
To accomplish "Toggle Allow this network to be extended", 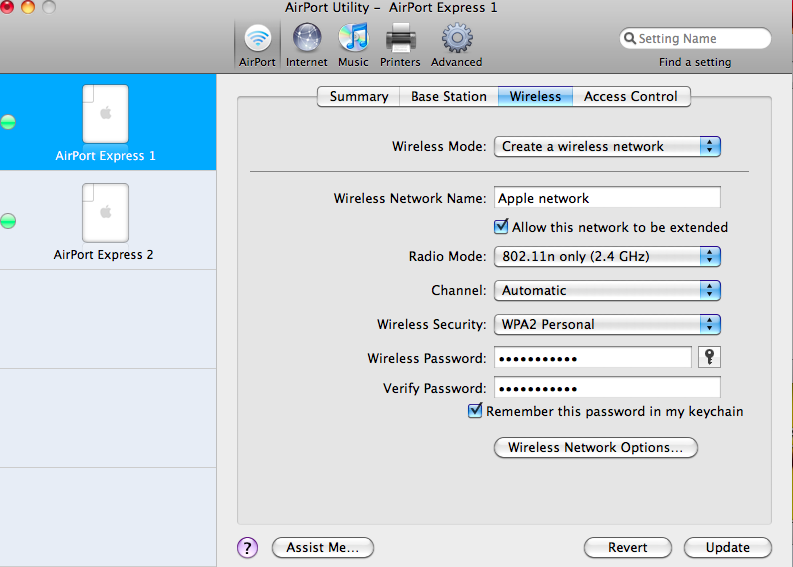I will [x=501, y=226].
